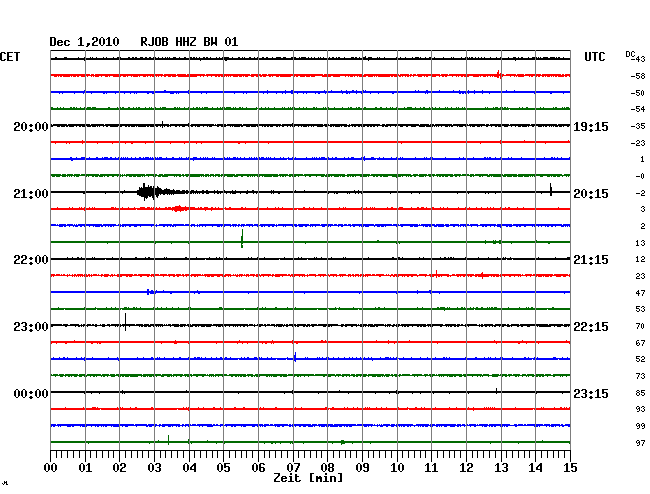Click minute axis label "09"
Screen dimensions: 650x494
pos(362,467)
